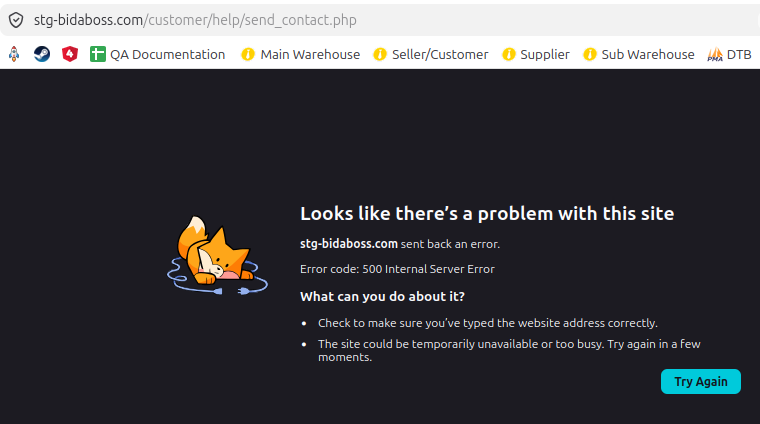Image resolution: width=760 pixels, height=424 pixels.
Task: Click the "Looks like there's a problem" heading
Action: point(487,213)
